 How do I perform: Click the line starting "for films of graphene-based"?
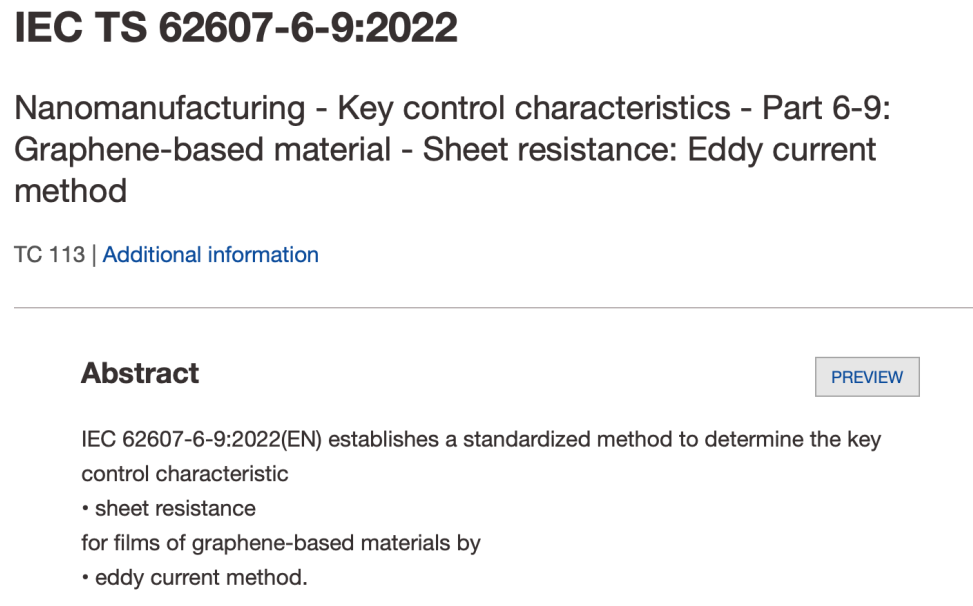click(281, 543)
